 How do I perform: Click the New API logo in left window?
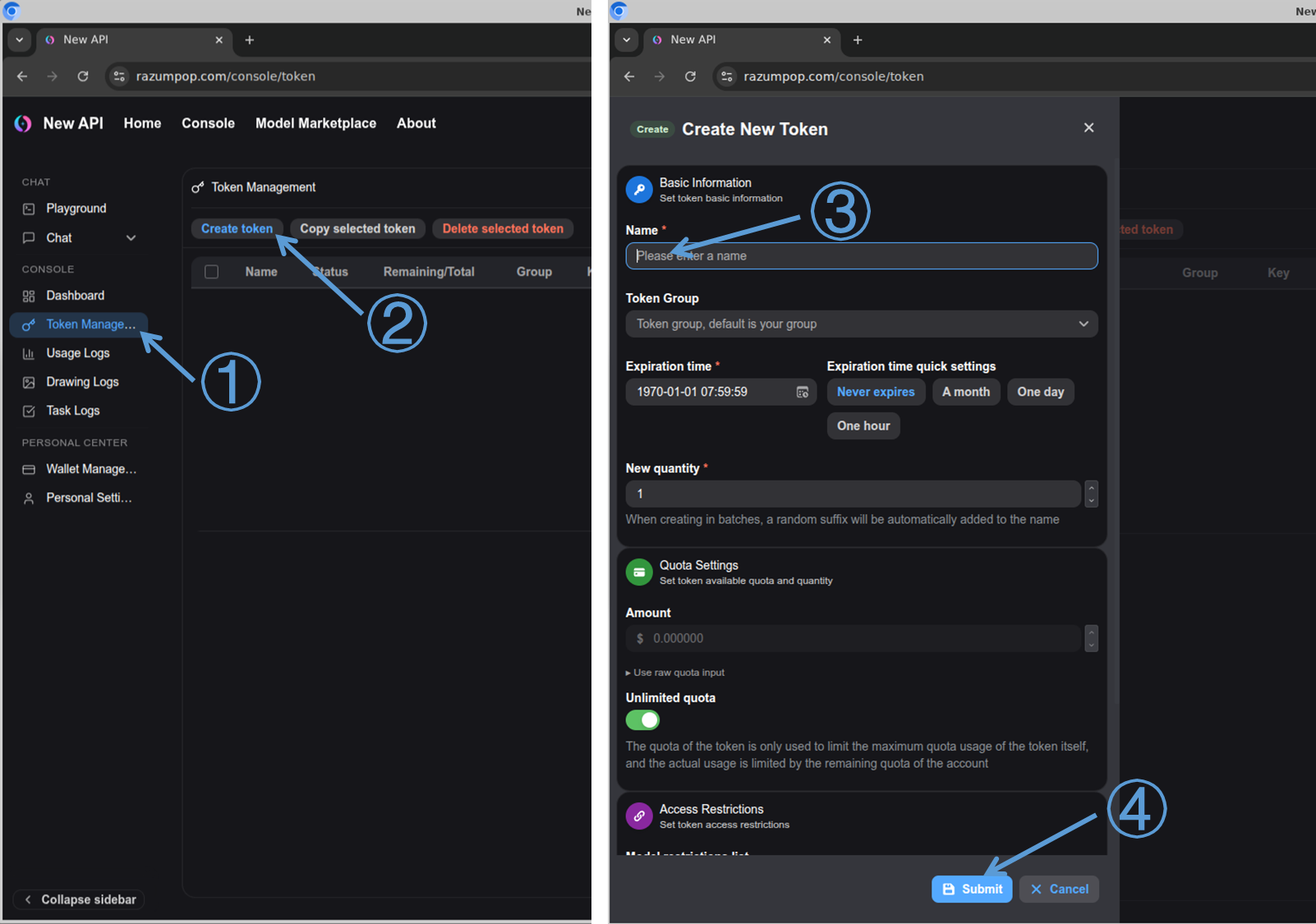click(23, 123)
